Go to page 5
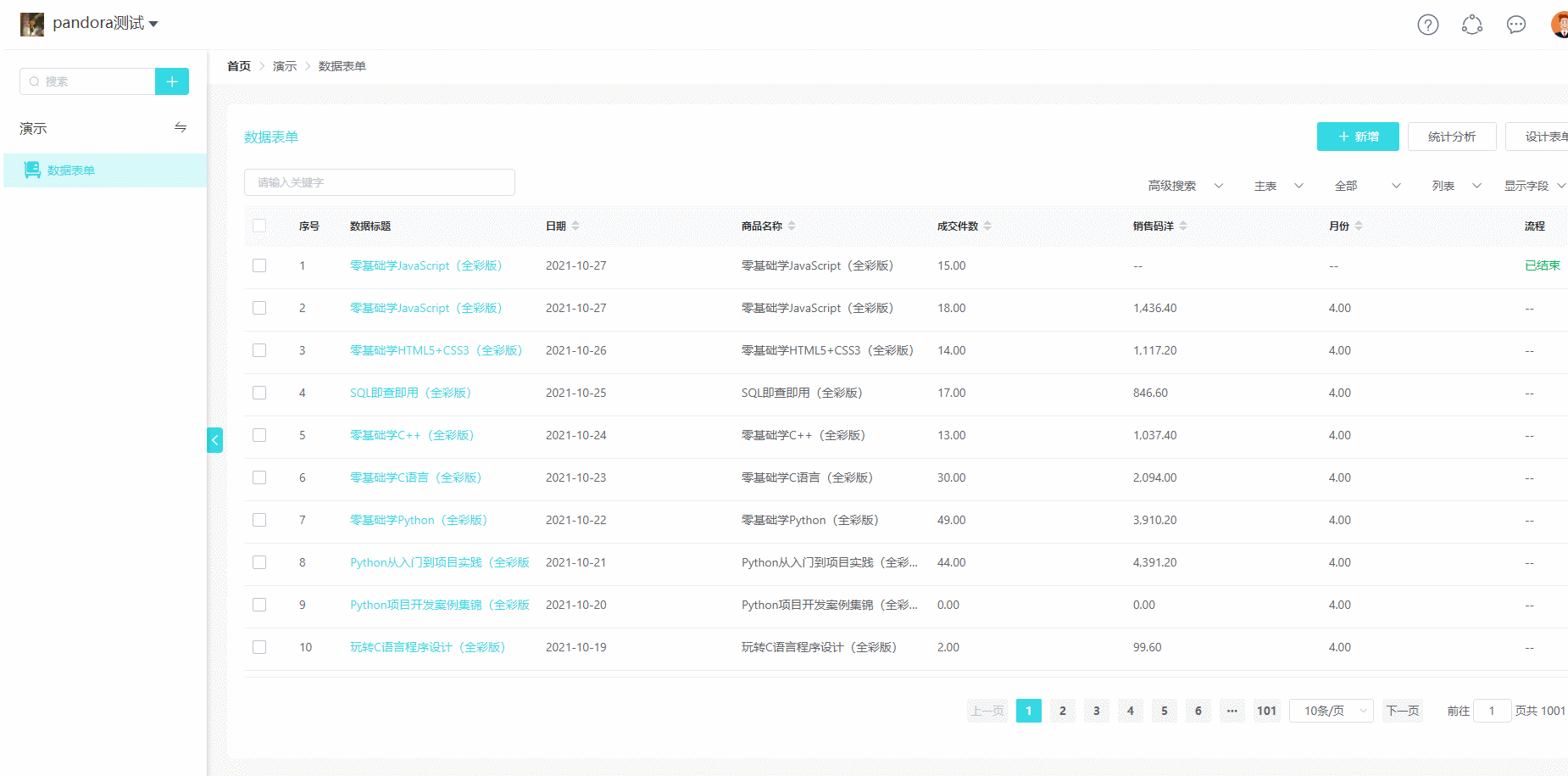The image size is (1568, 776). coord(1165,711)
